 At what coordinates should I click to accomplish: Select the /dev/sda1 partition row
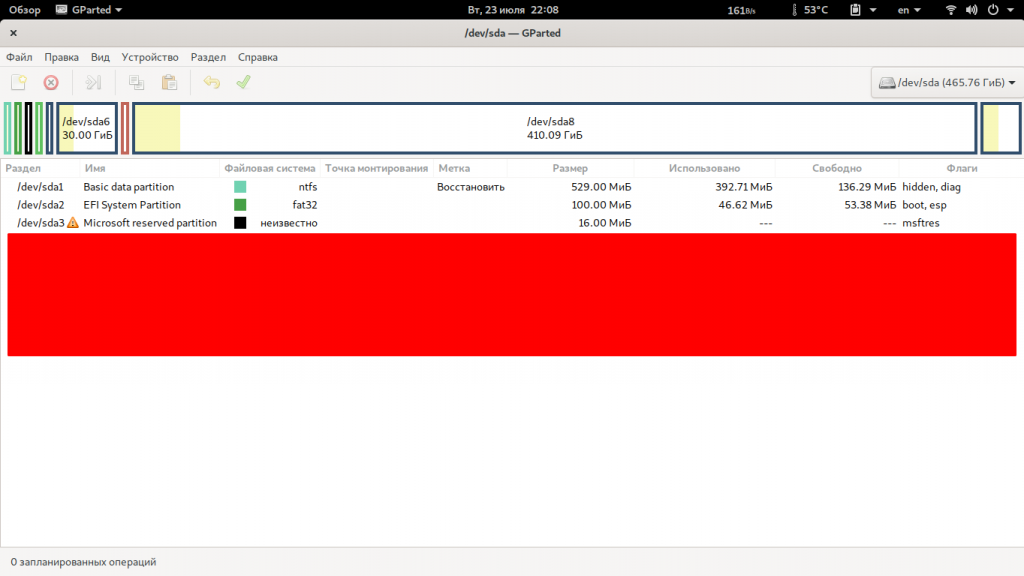click(x=512, y=187)
